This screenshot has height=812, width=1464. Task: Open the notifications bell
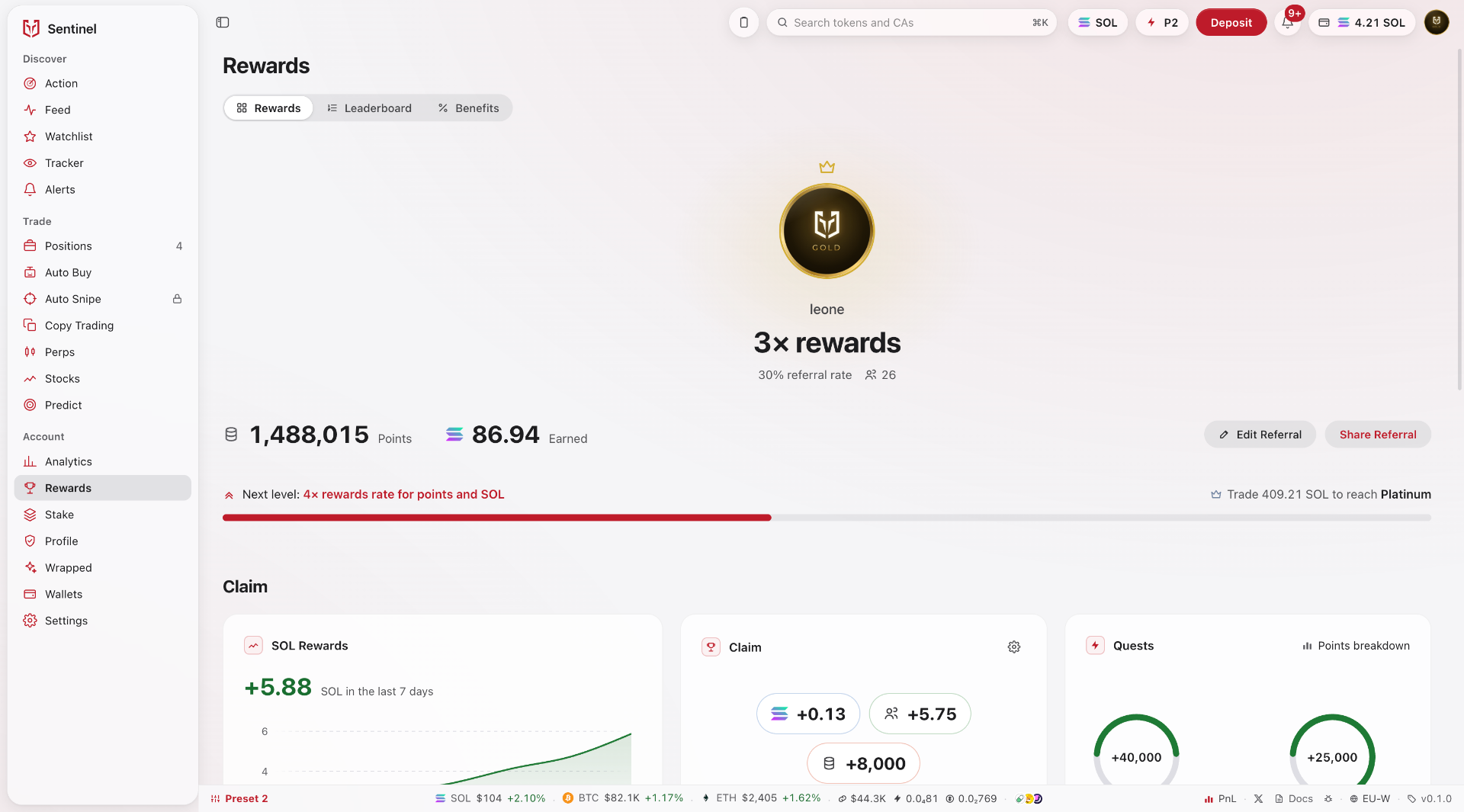[1288, 23]
